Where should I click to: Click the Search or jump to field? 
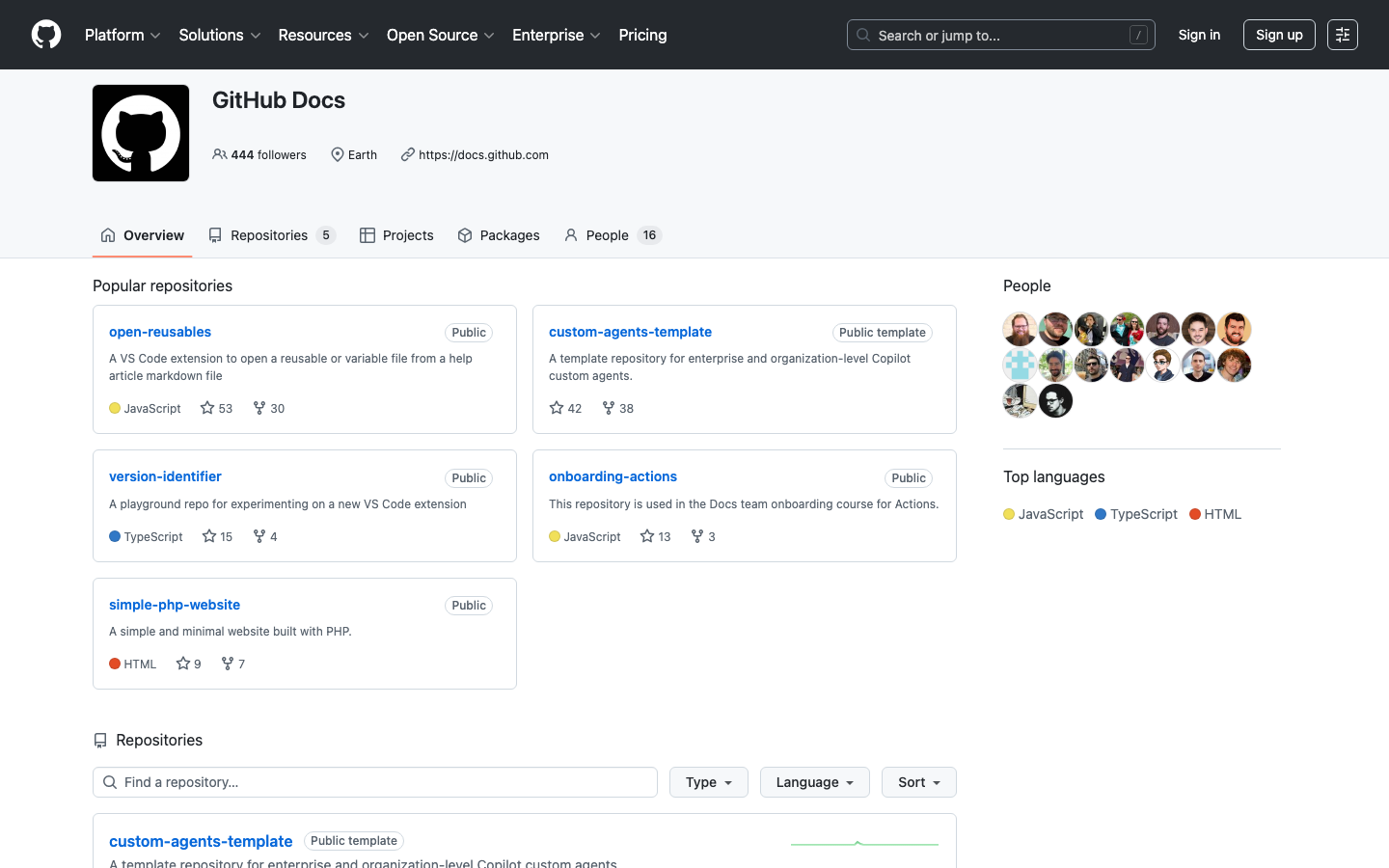[x=1001, y=35]
